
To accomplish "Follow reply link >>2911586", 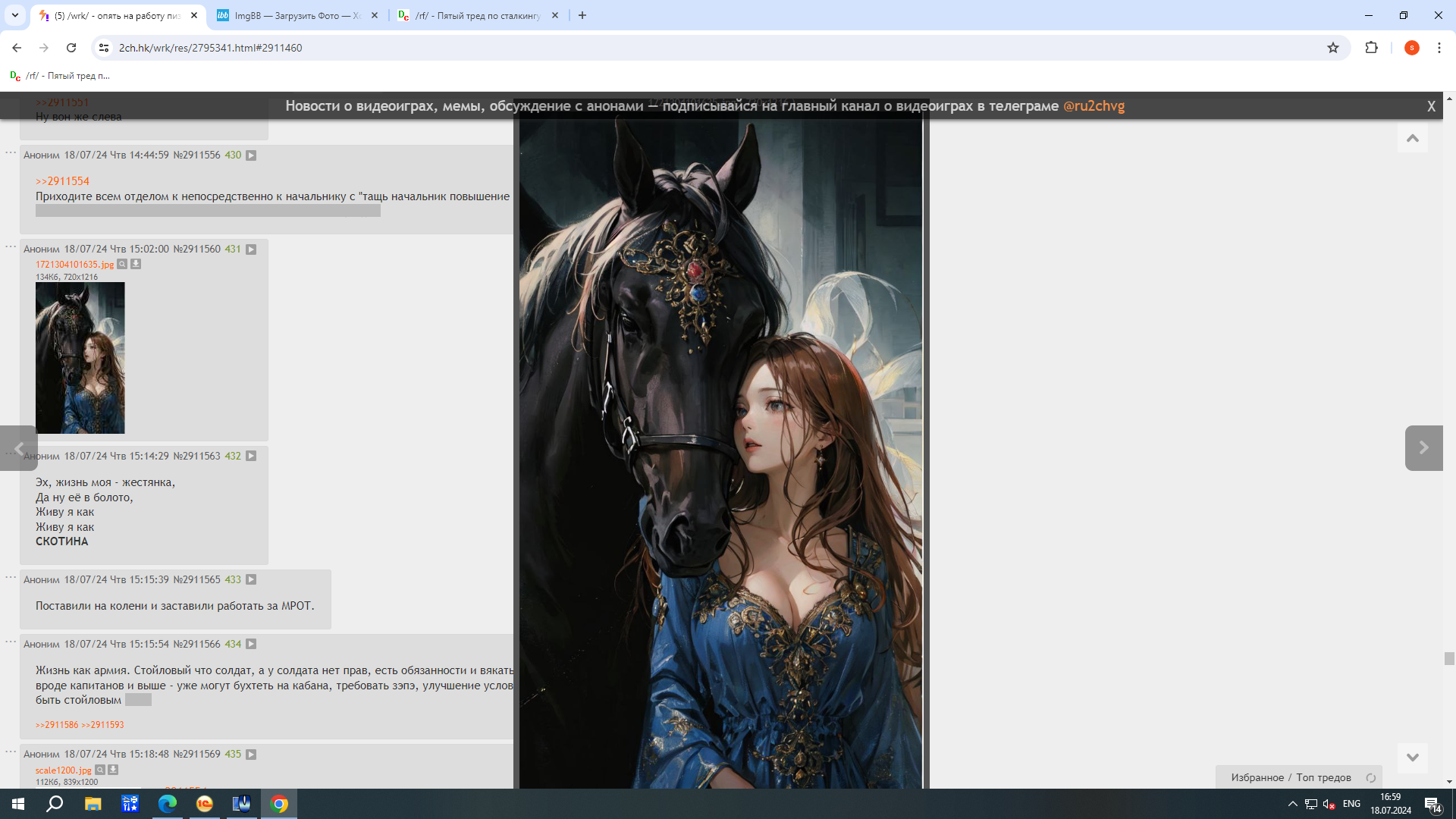I will [x=57, y=725].
